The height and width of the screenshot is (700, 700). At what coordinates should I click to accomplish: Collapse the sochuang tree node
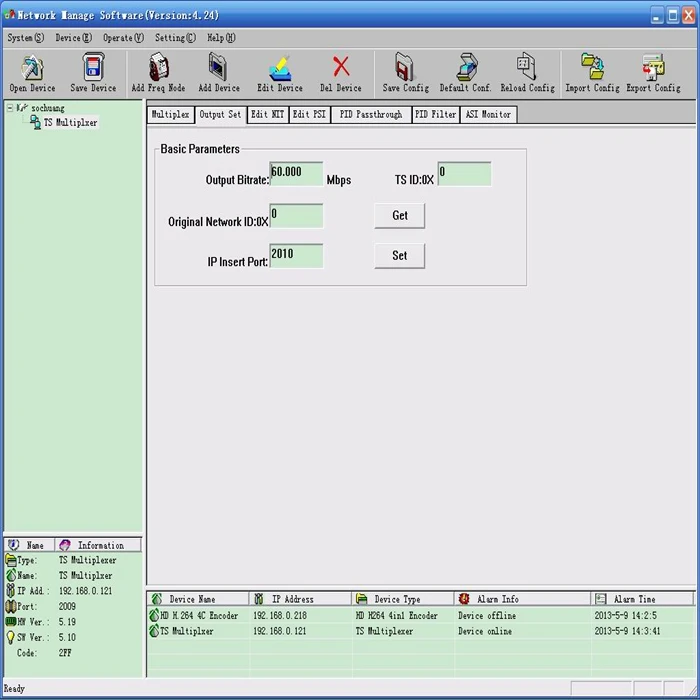[9, 108]
